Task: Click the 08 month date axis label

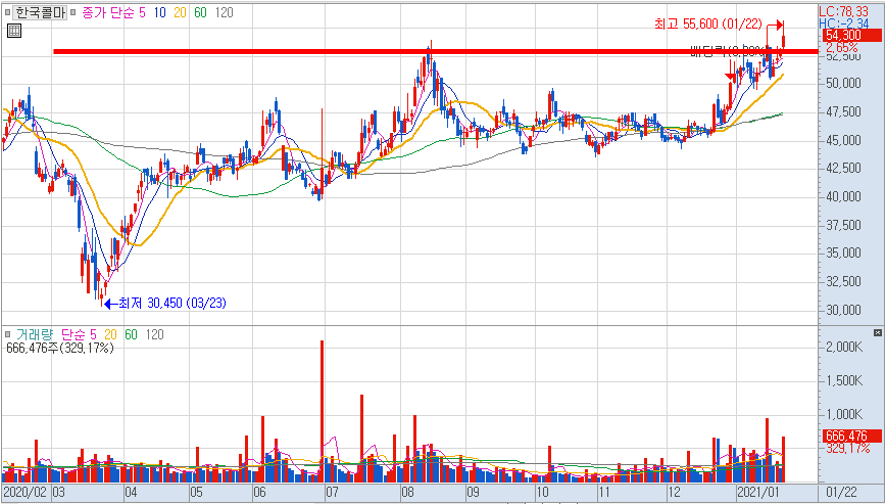Action: pyautogui.click(x=408, y=492)
